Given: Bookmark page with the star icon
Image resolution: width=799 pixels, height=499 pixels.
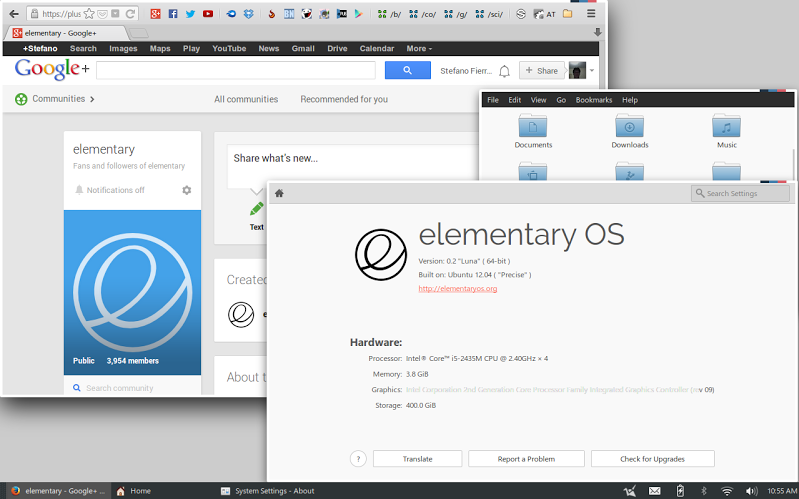Looking at the screenshot, I should point(89,14).
